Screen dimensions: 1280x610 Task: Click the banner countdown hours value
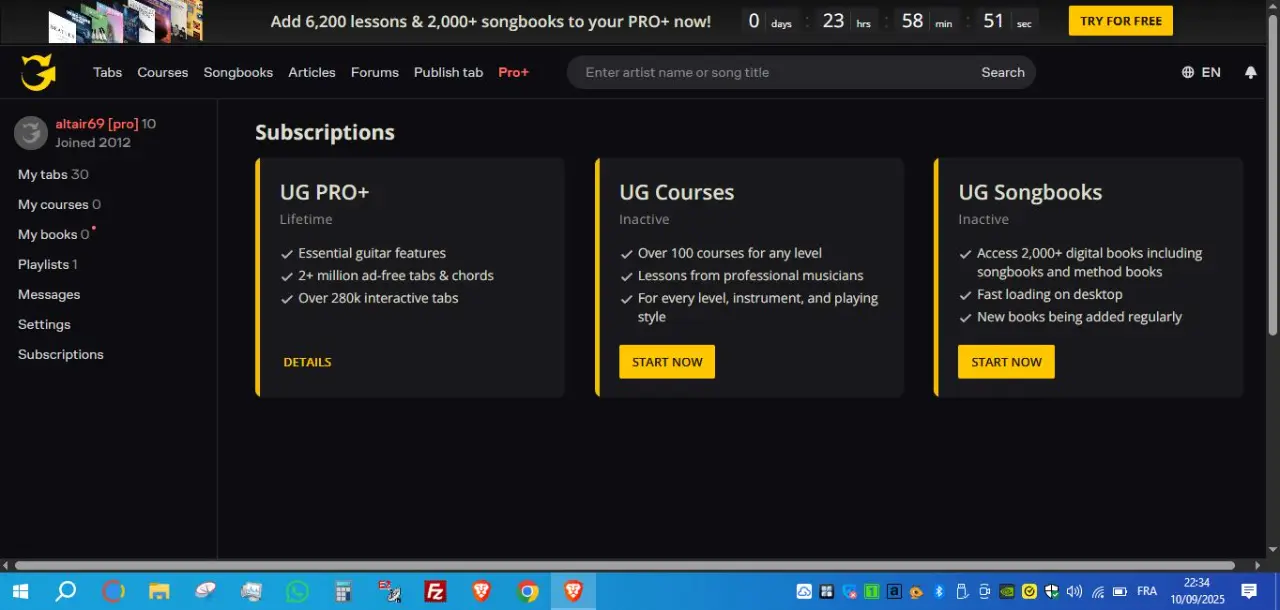tap(833, 21)
